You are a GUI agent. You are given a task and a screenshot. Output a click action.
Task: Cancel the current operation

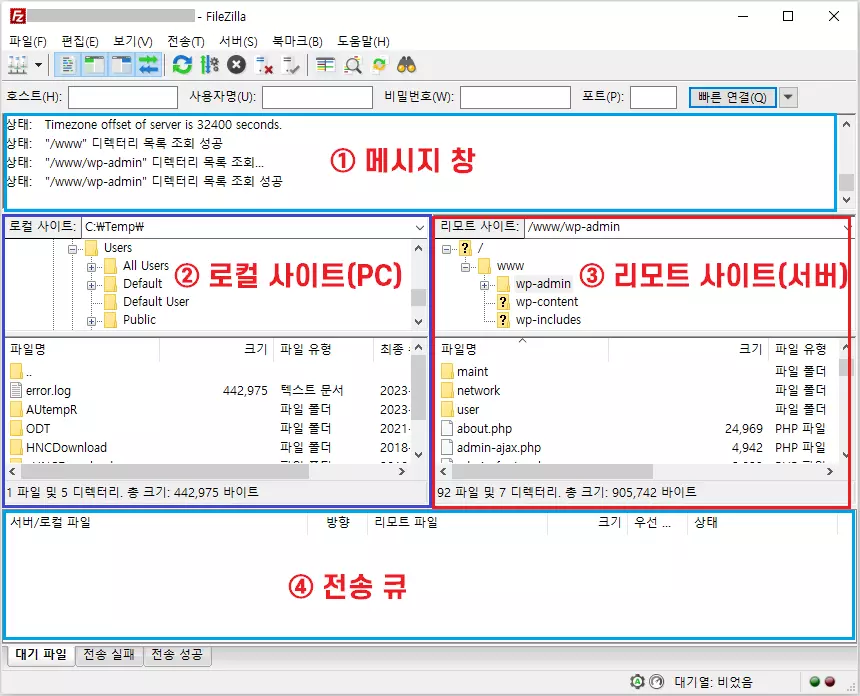tap(235, 64)
